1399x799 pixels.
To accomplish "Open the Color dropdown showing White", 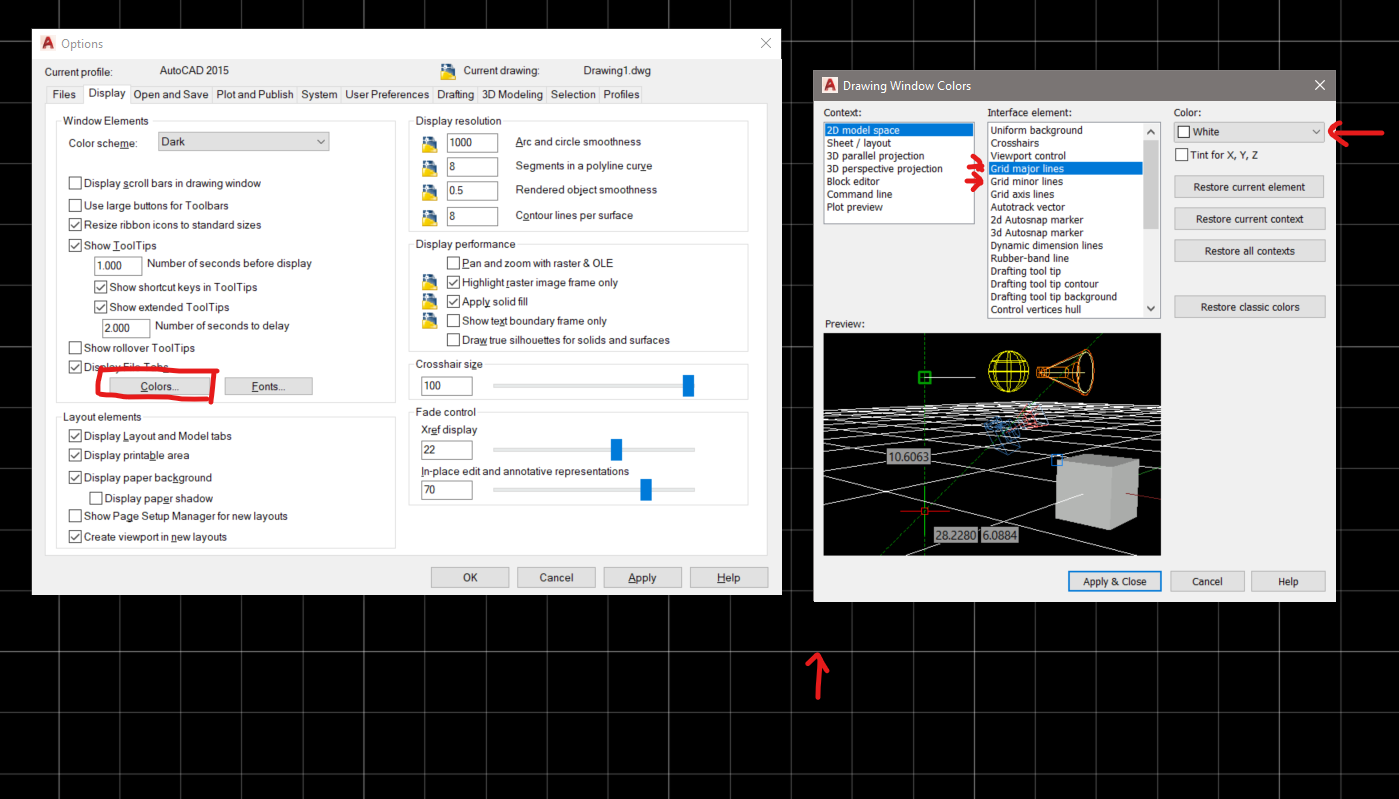I will (x=1247, y=131).
